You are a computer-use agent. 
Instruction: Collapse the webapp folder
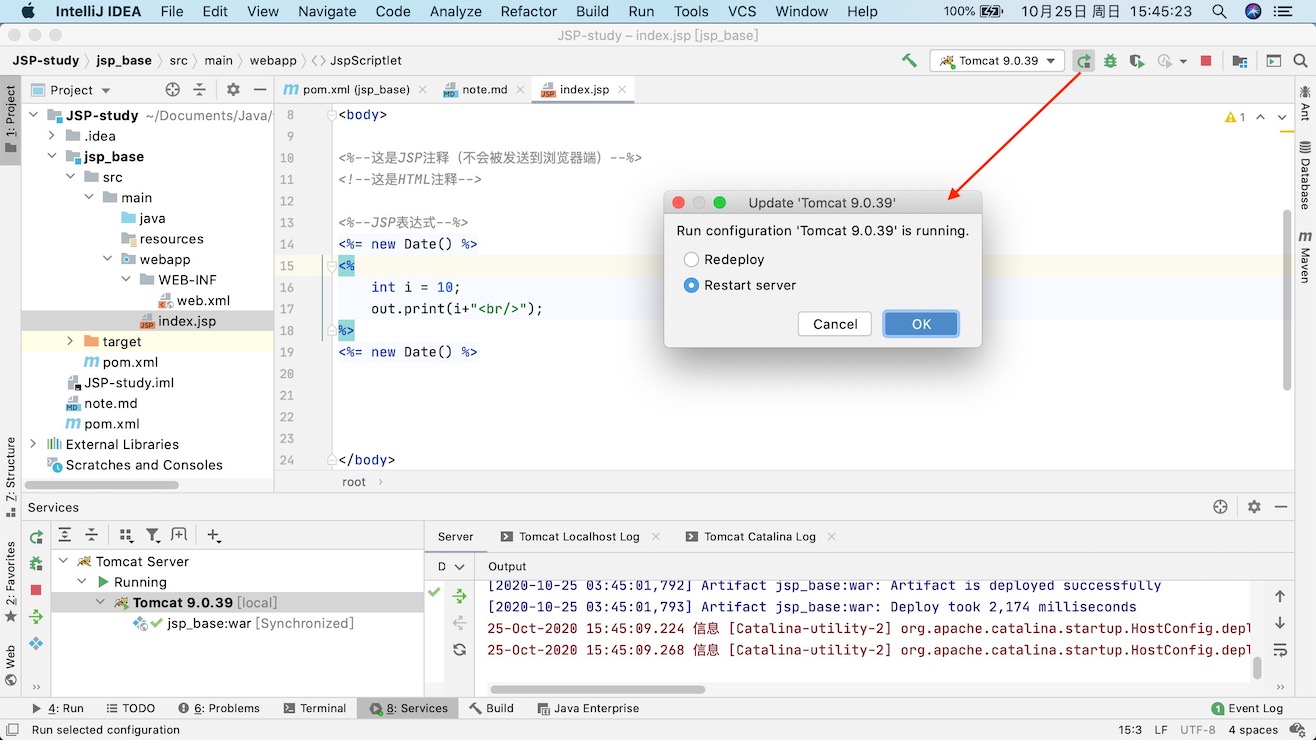[x=107, y=260]
